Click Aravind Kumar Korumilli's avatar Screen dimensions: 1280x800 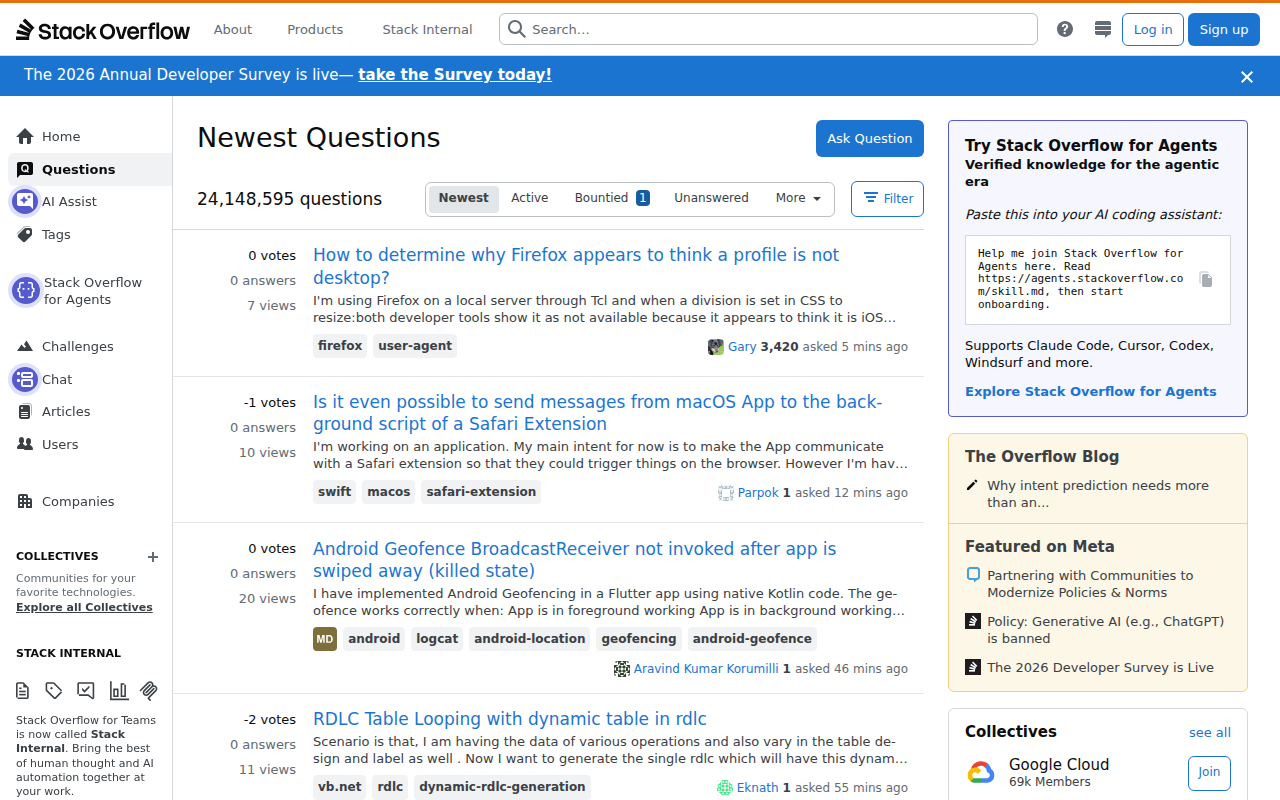point(622,669)
